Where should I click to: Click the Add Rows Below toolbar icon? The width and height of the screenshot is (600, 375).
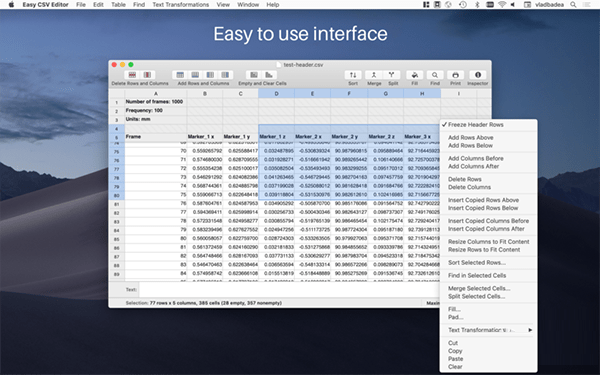pyautogui.click(x=195, y=75)
